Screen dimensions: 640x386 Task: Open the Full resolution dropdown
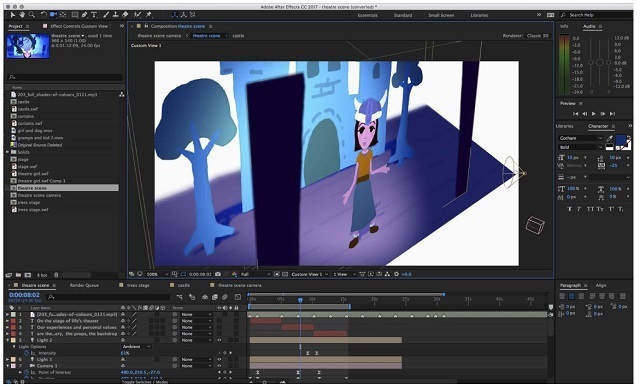[x=256, y=274]
